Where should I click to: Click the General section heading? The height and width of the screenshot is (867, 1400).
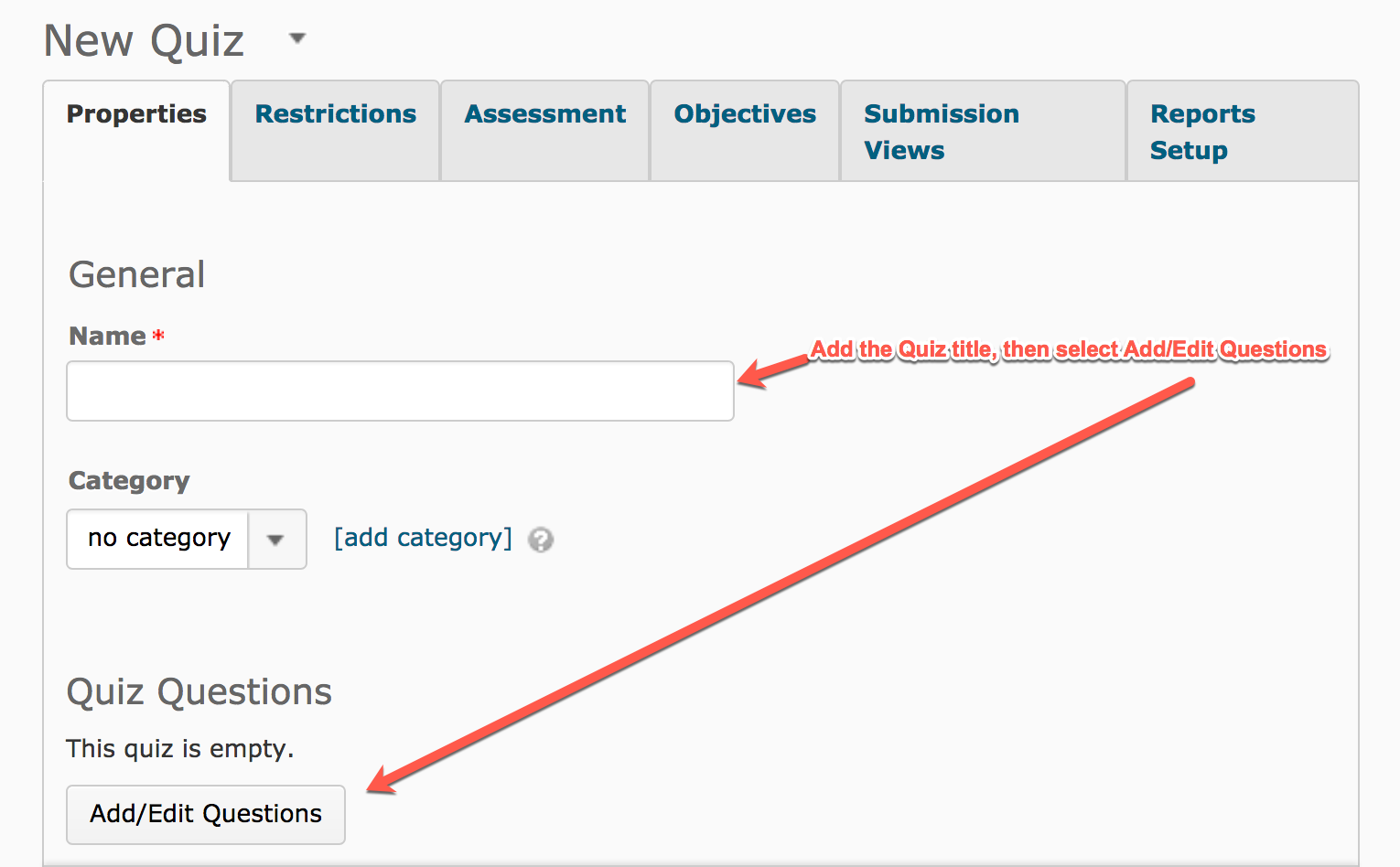(x=137, y=275)
